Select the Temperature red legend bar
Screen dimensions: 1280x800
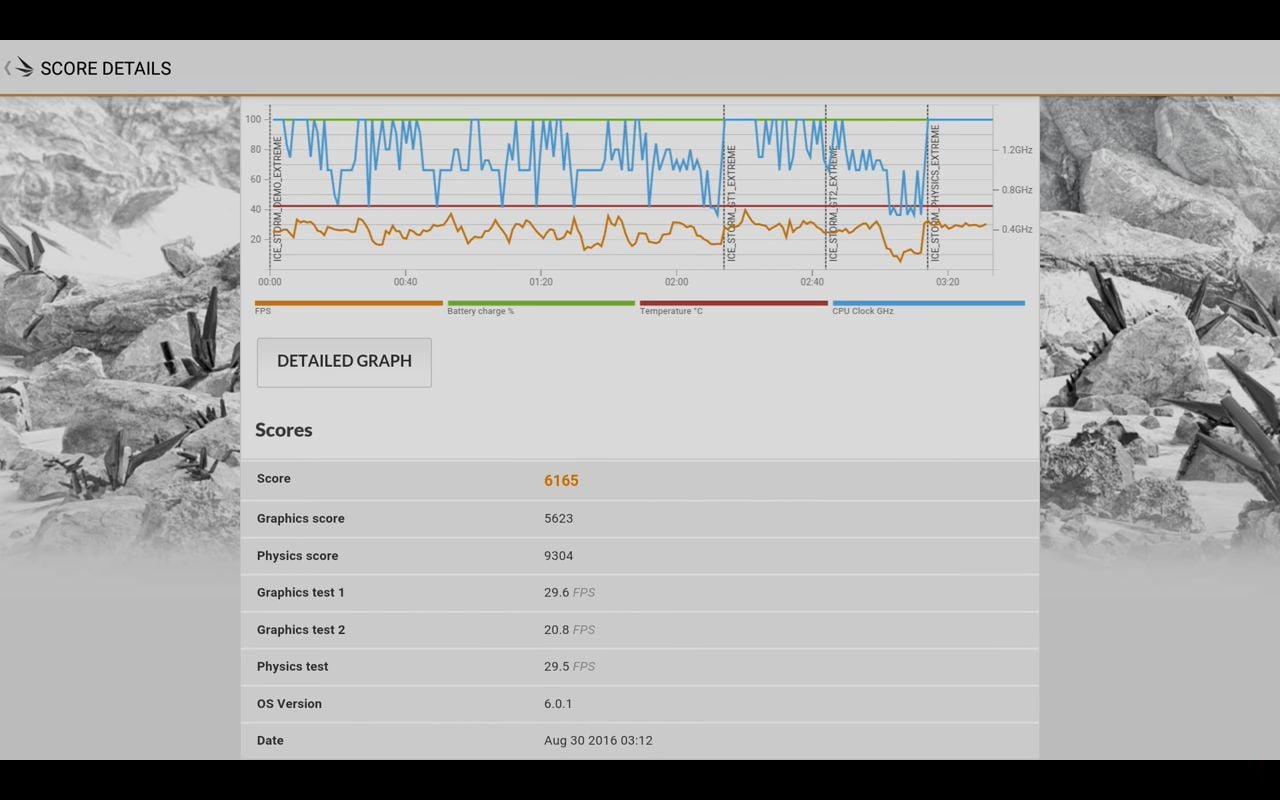pos(734,303)
